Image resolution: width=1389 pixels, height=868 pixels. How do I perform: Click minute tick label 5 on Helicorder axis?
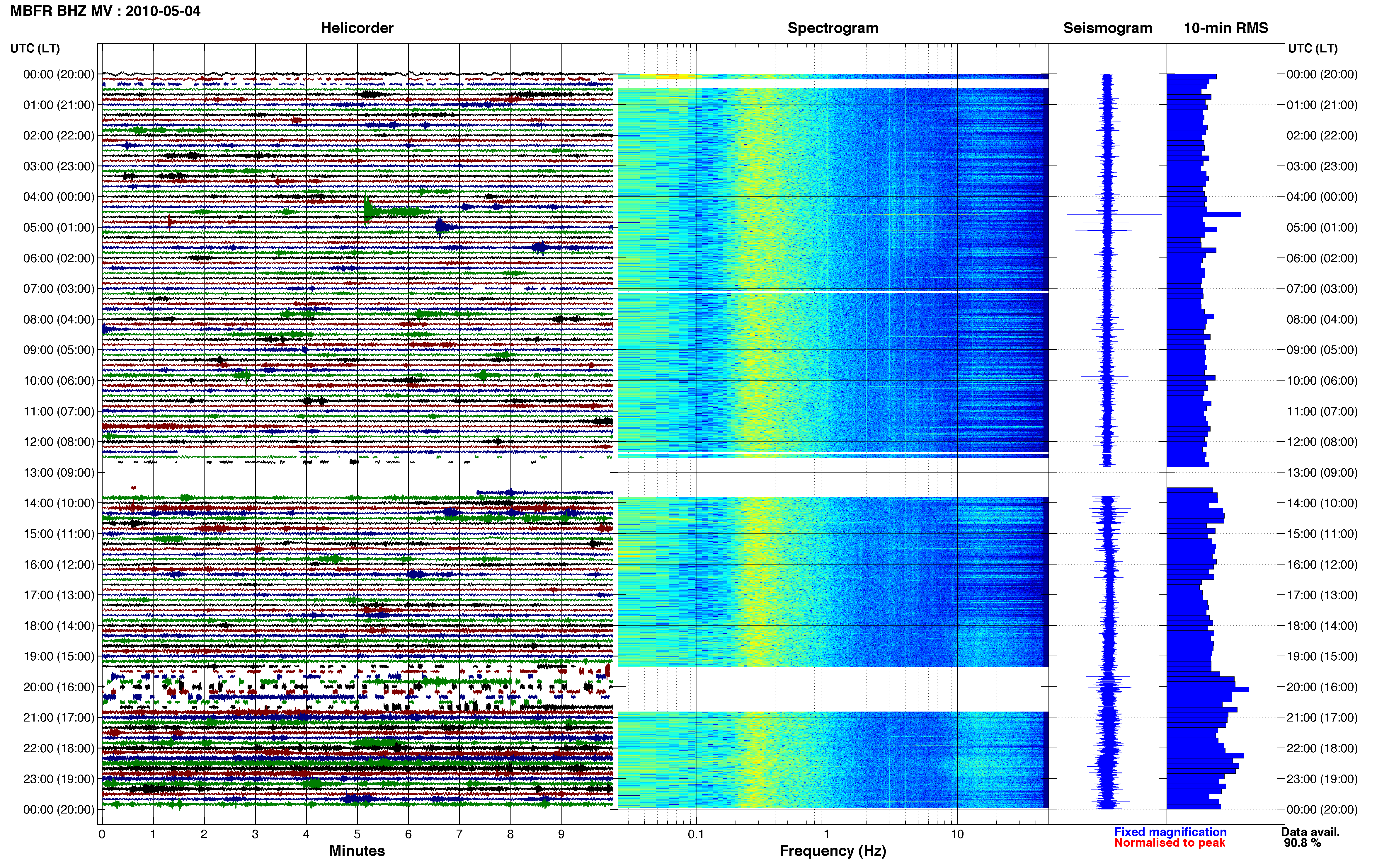tap(357, 835)
